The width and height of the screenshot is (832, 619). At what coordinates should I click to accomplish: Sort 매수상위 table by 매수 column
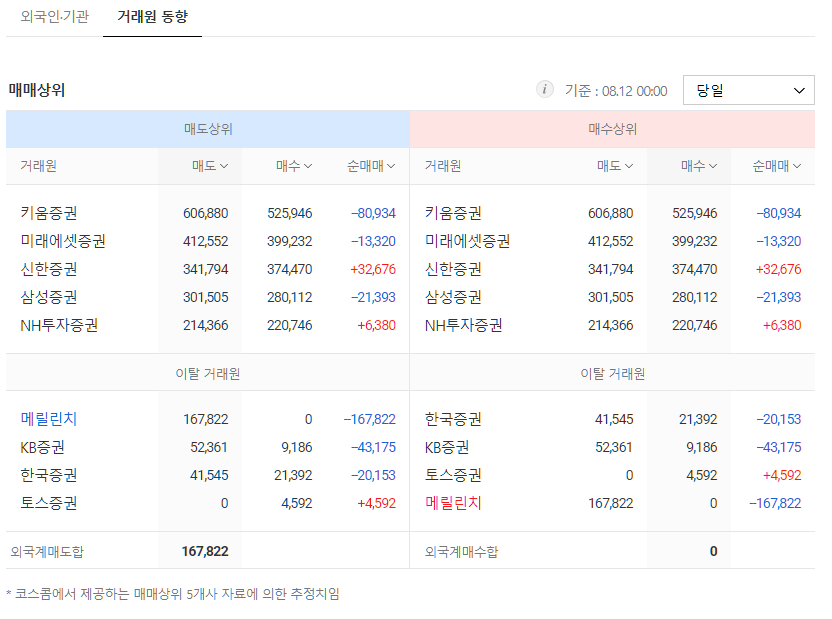(x=699, y=166)
